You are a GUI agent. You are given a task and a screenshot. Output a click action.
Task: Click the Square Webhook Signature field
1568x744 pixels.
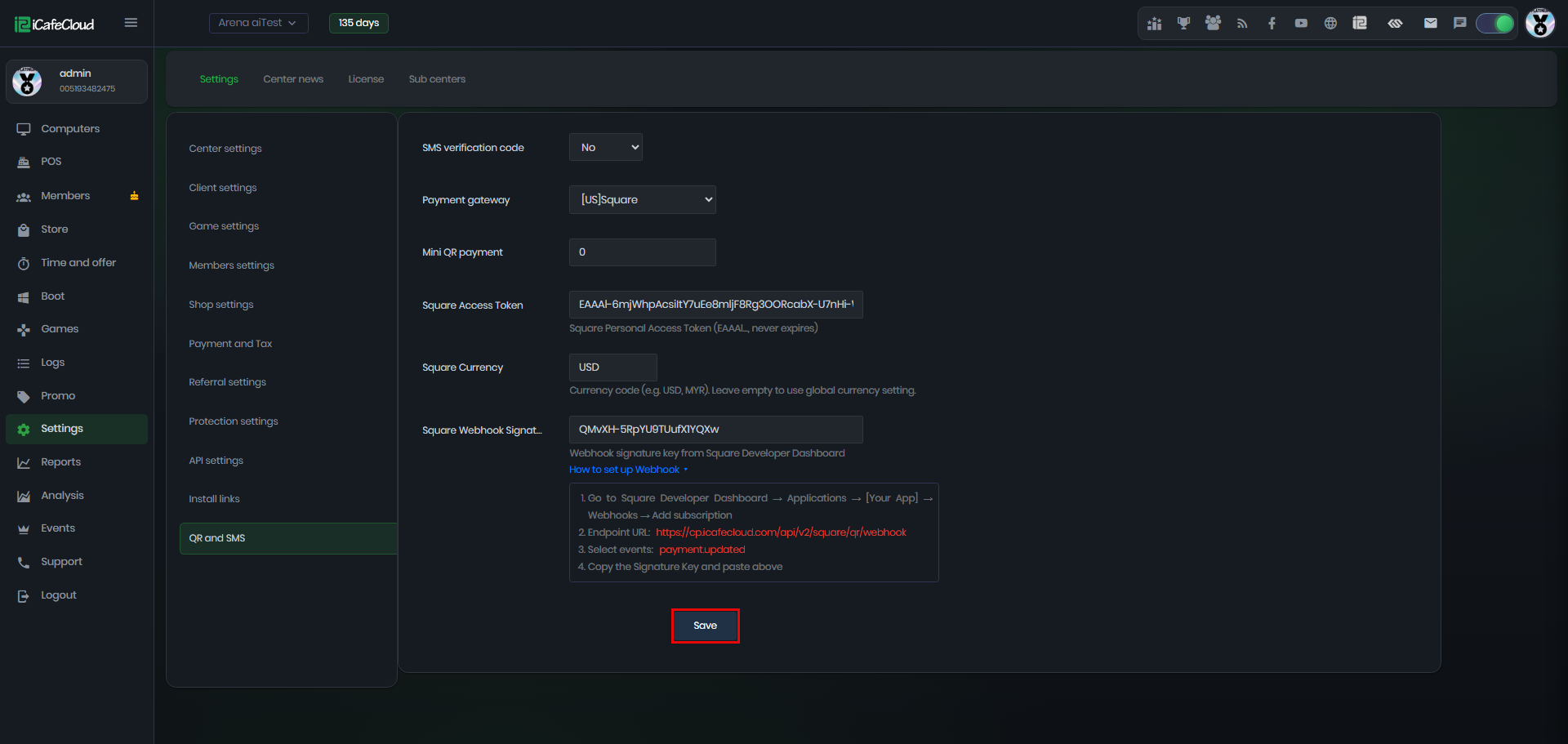(716, 430)
